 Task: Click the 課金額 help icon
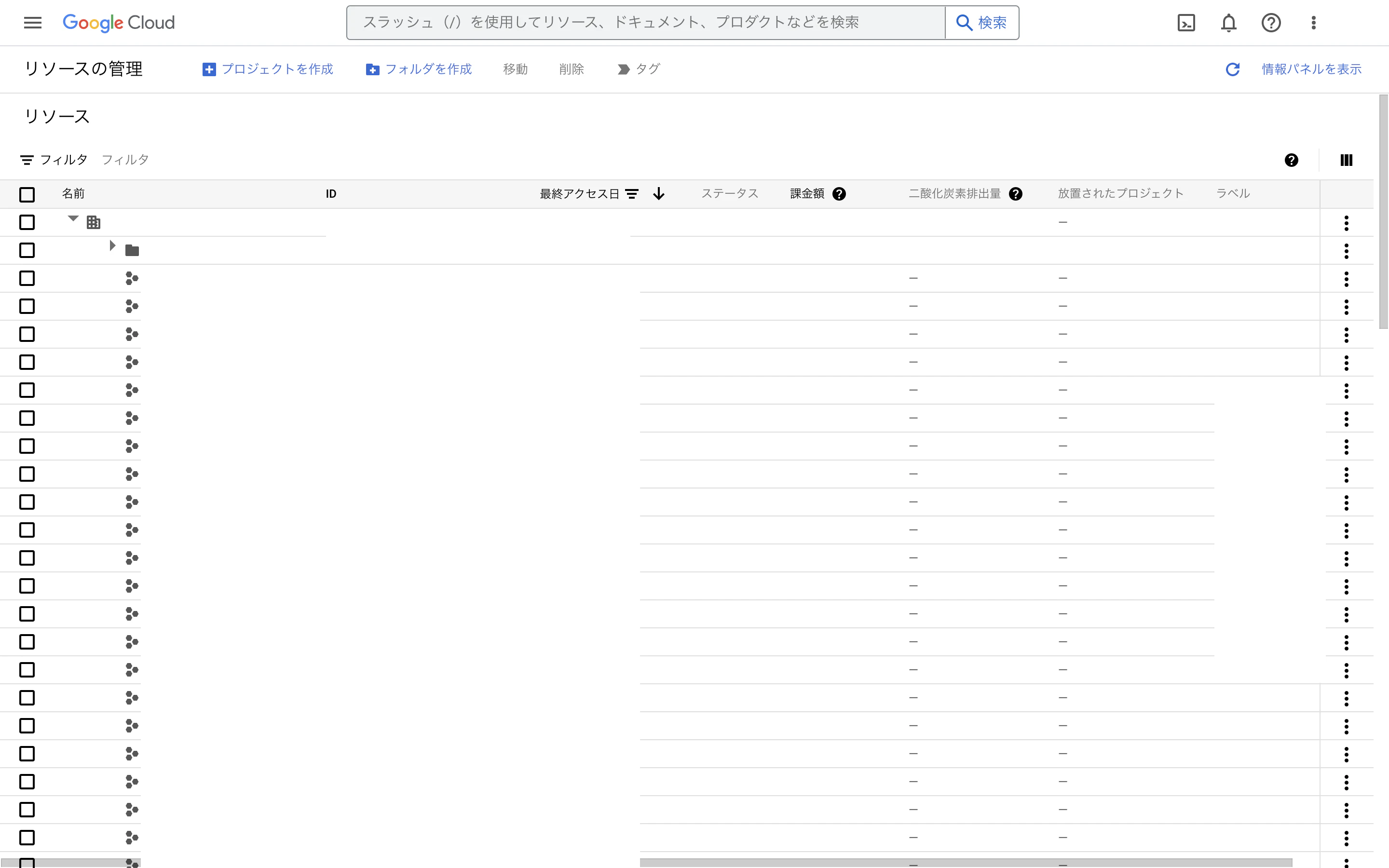click(x=840, y=193)
